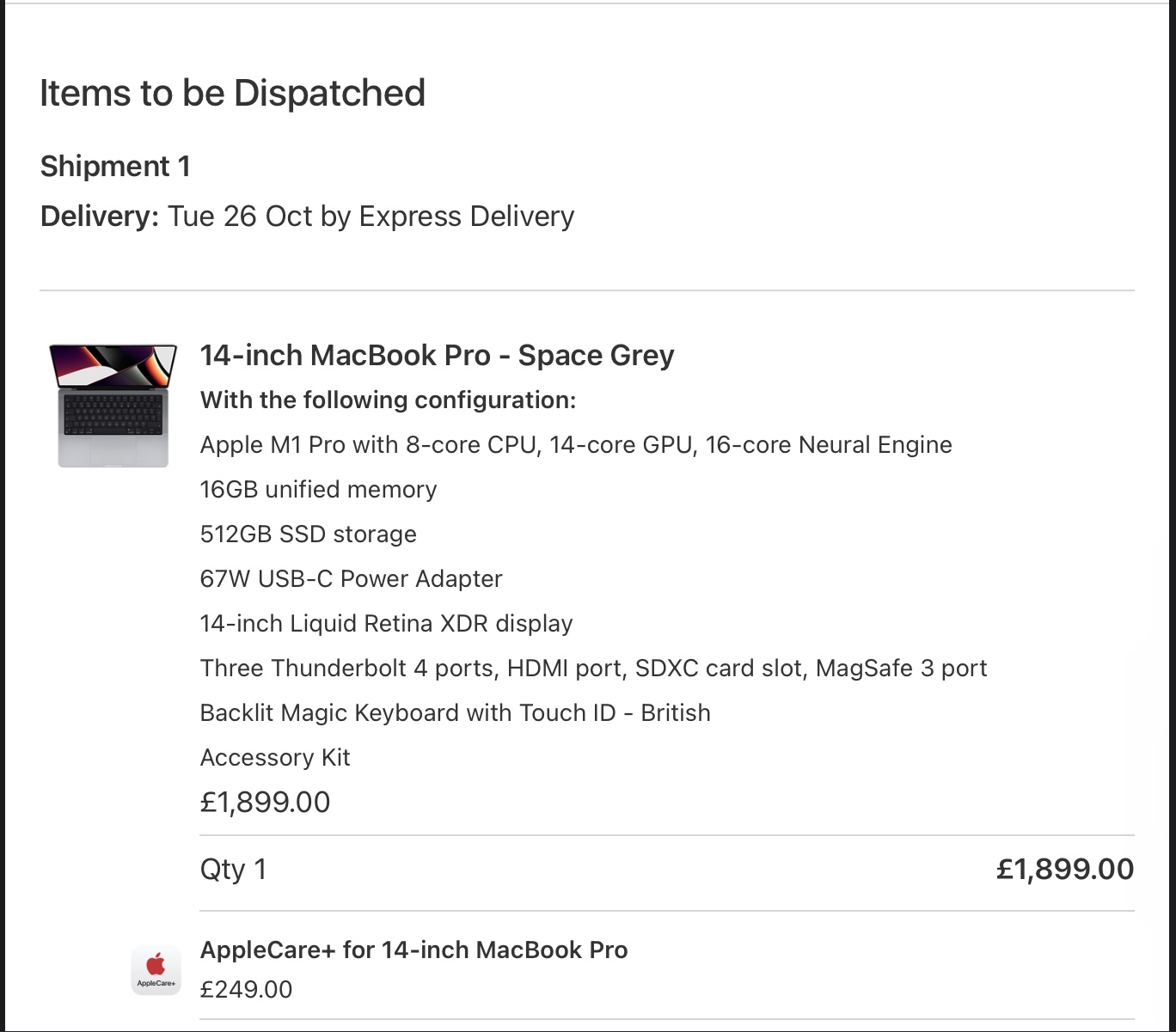1176x1032 pixels.
Task: Open the 14-inch MacBook Pro Space Grey title
Action: point(437,355)
